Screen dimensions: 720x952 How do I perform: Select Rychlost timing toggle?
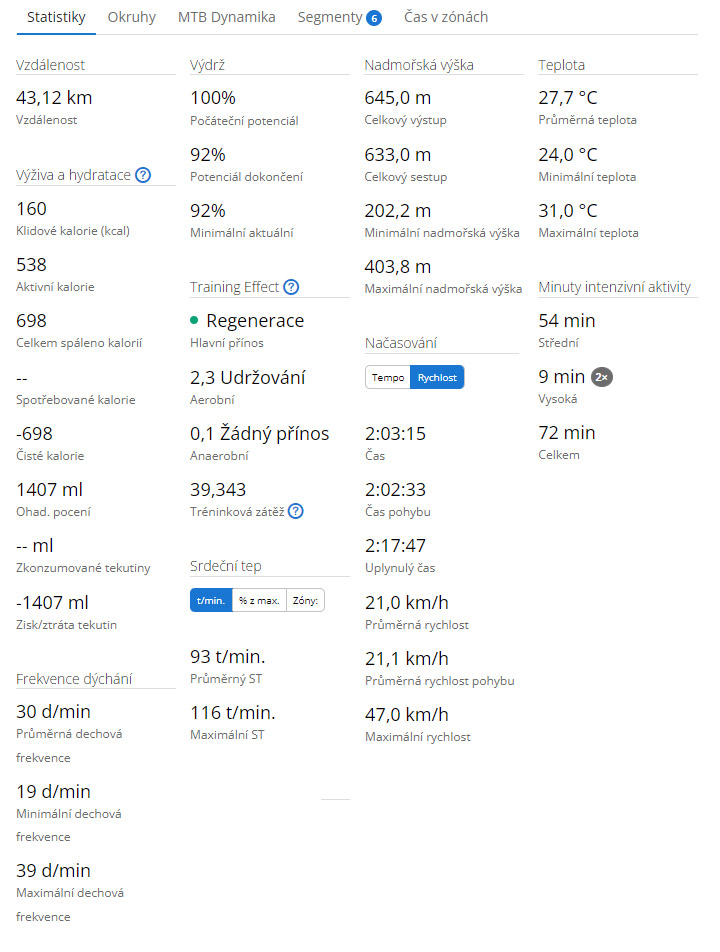point(437,377)
